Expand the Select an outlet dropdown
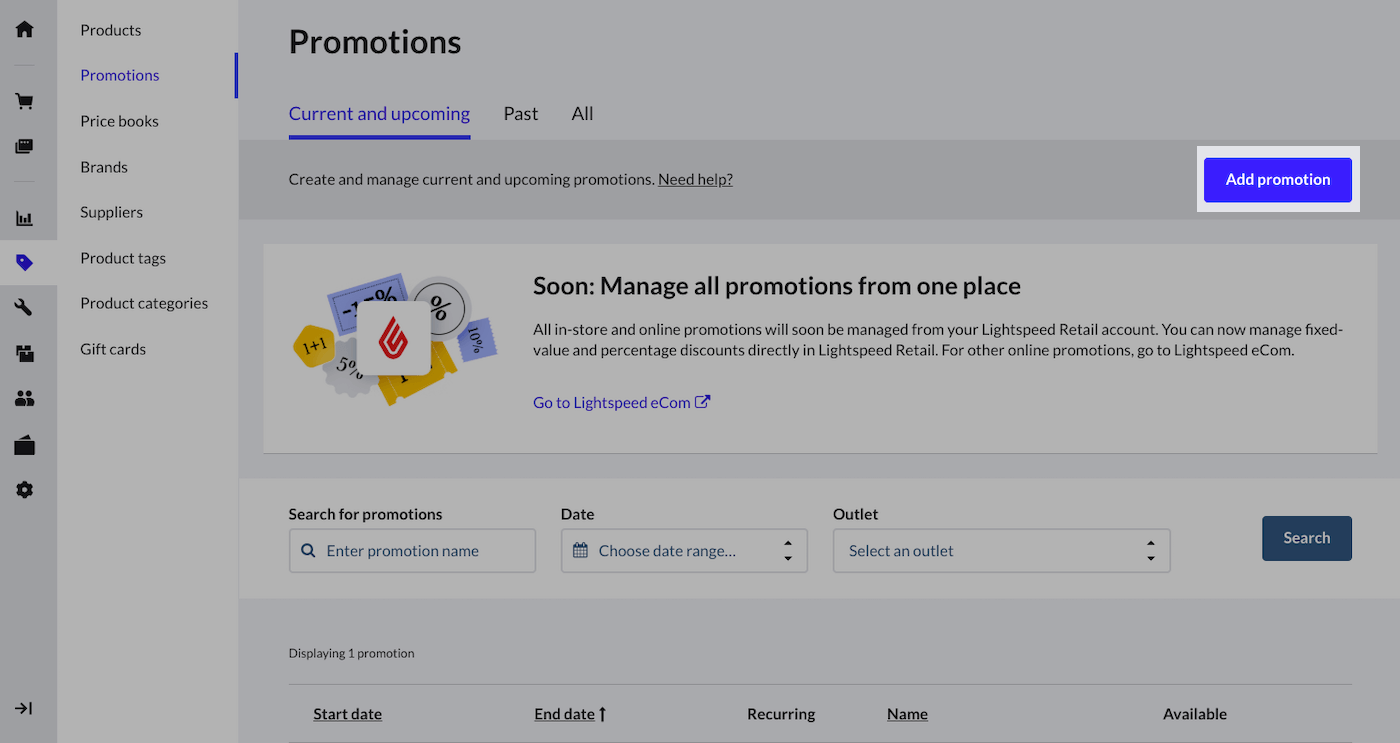This screenshot has height=743, width=1400. coord(1001,551)
